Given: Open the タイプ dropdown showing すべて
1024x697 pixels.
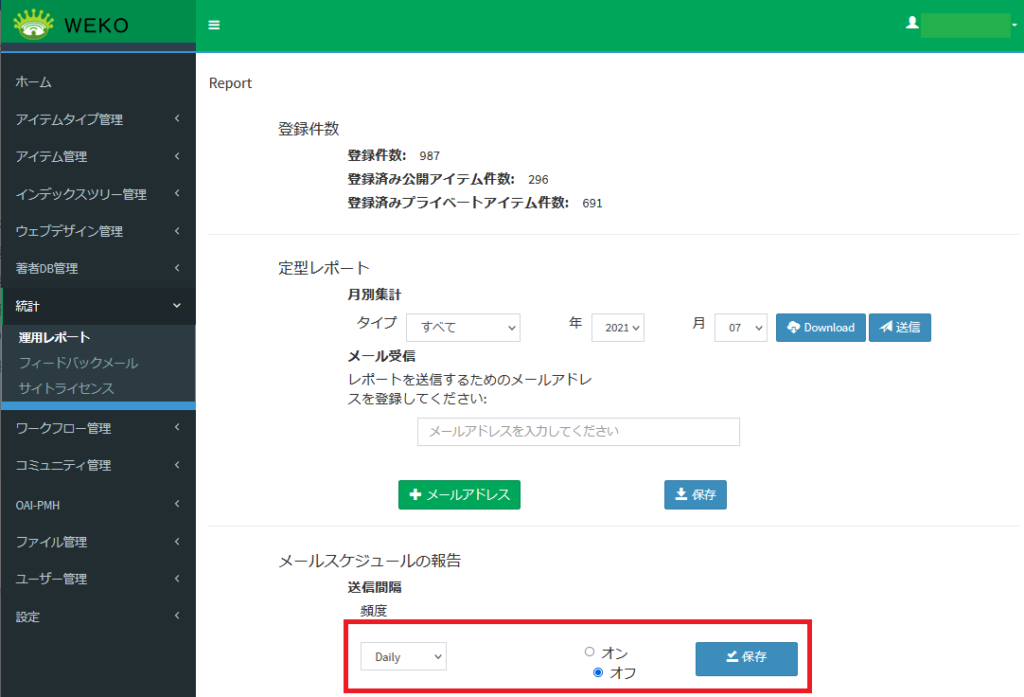Looking at the screenshot, I should click(463, 327).
